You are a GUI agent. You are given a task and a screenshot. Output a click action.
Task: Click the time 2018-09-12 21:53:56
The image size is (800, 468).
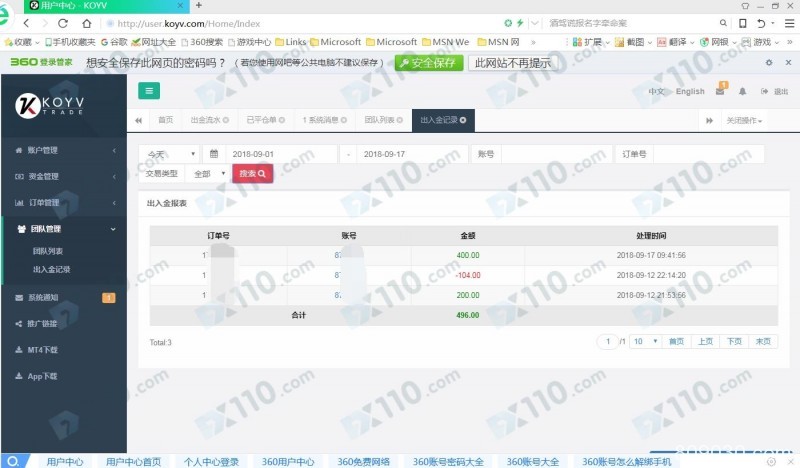click(x=651, y=295)
